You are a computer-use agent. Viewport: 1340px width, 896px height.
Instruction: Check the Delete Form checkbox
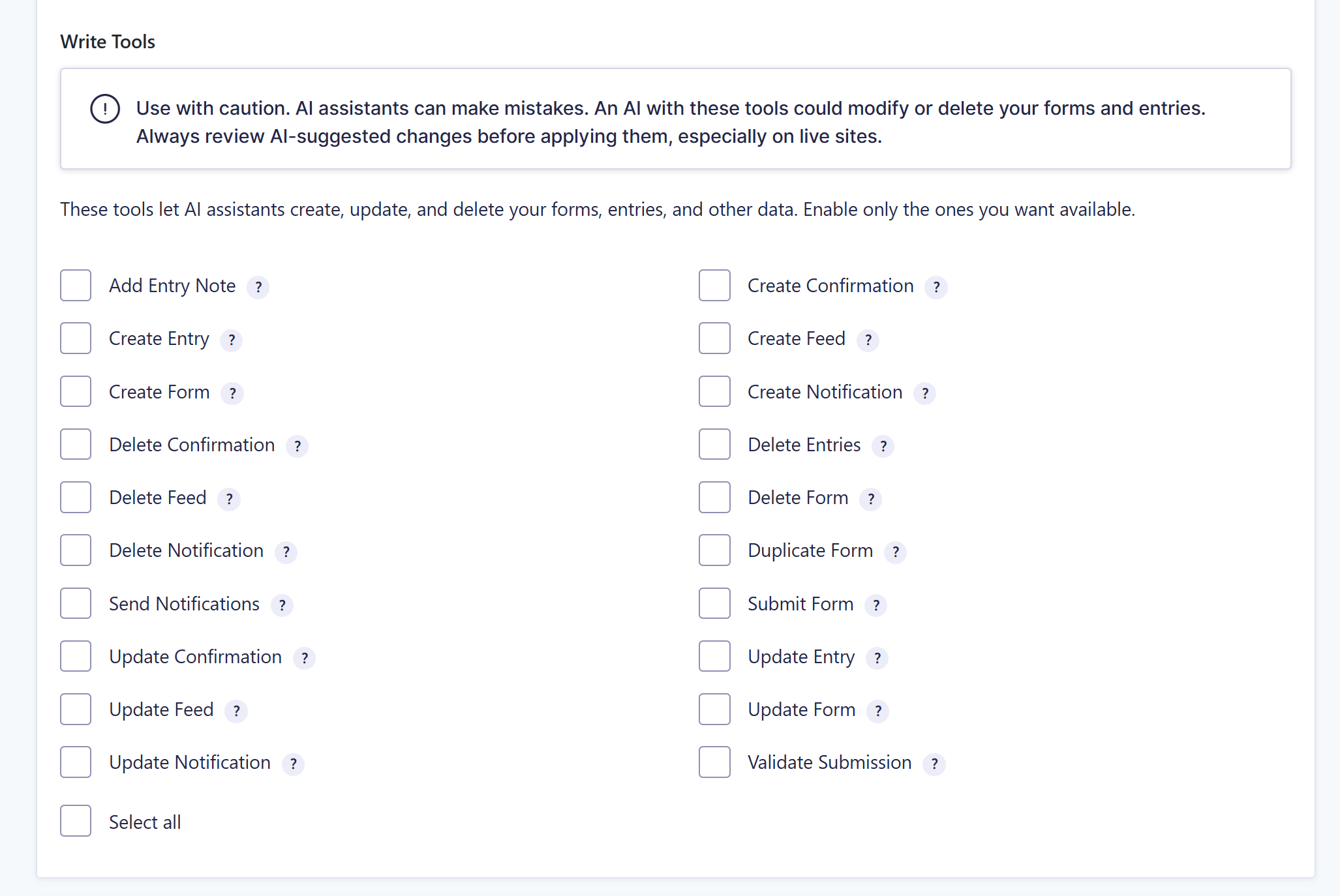coord(714,498)
